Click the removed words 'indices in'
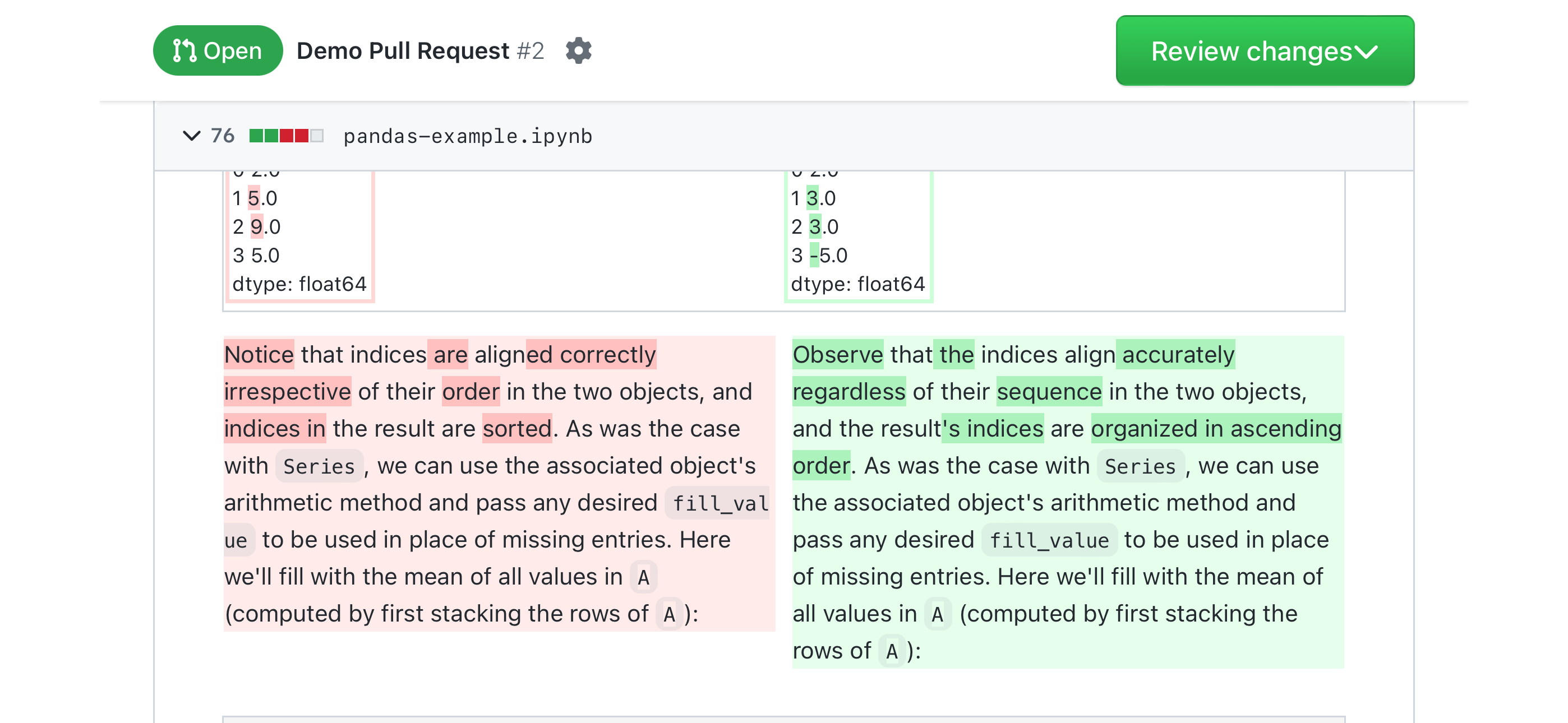 click(275, 429)
